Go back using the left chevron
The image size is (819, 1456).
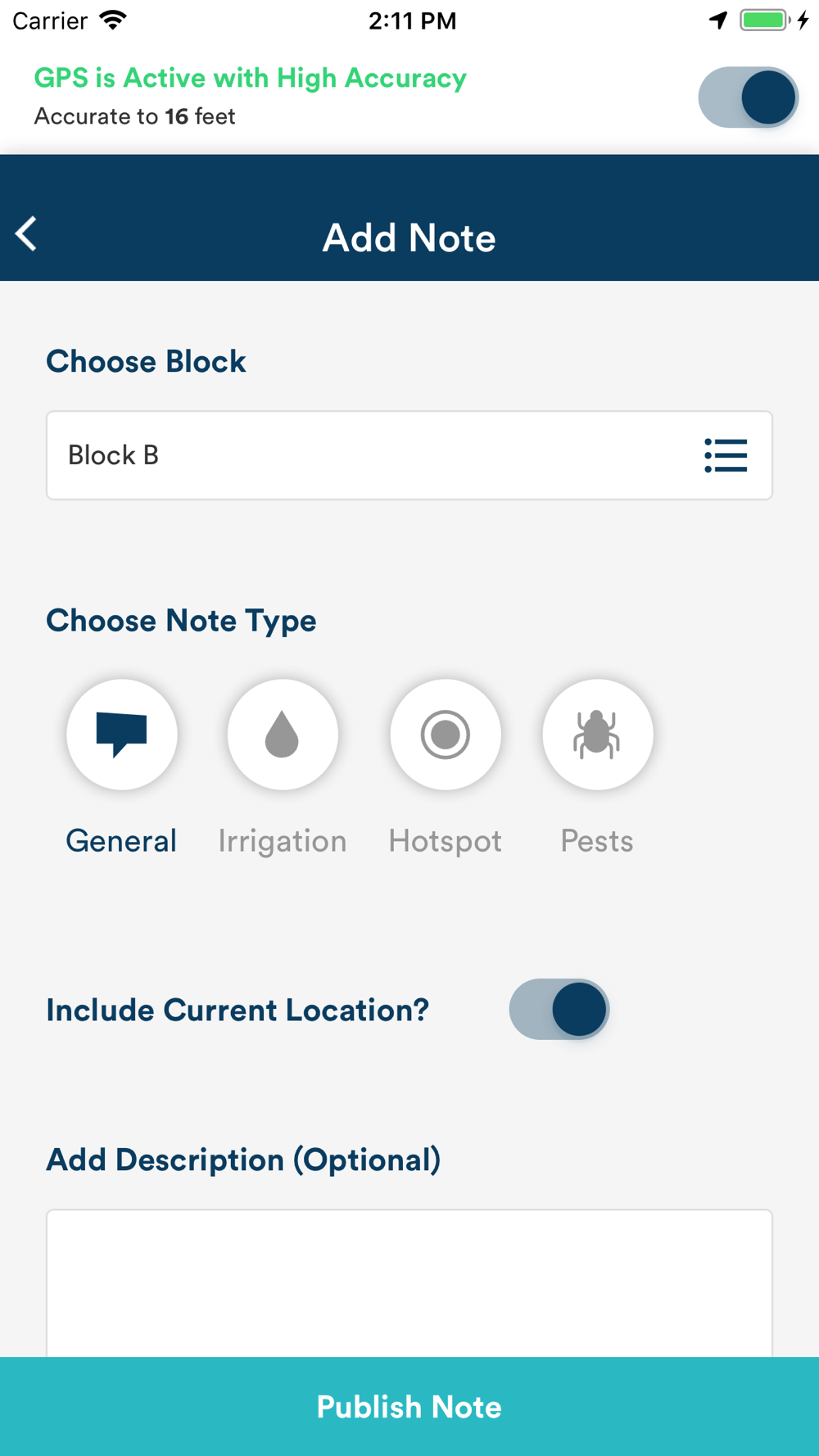click(26, 234)
